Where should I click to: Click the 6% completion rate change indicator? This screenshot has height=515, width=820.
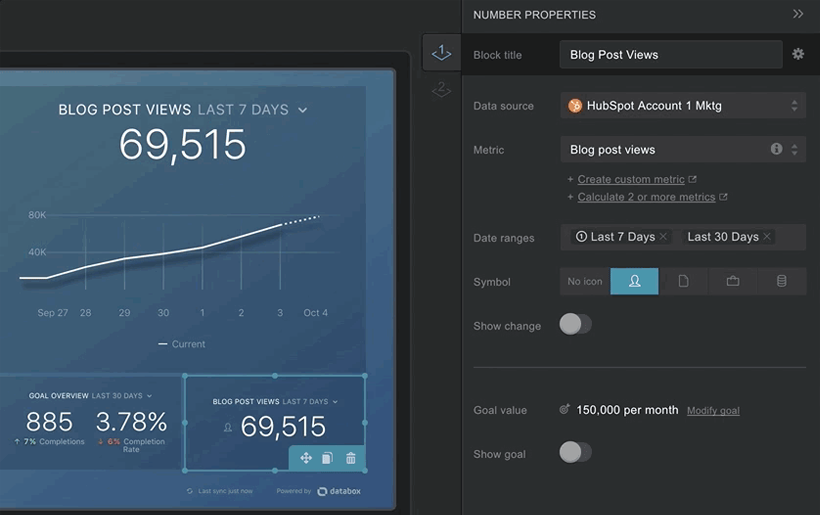[x=109, y=441]
